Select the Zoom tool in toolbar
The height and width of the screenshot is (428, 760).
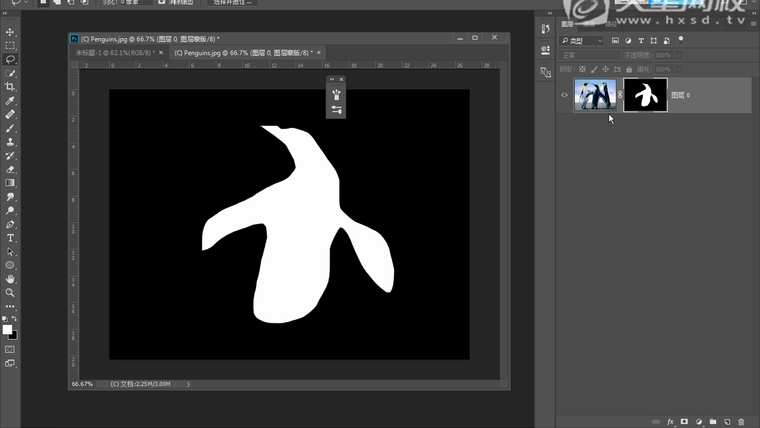point(10,292)
